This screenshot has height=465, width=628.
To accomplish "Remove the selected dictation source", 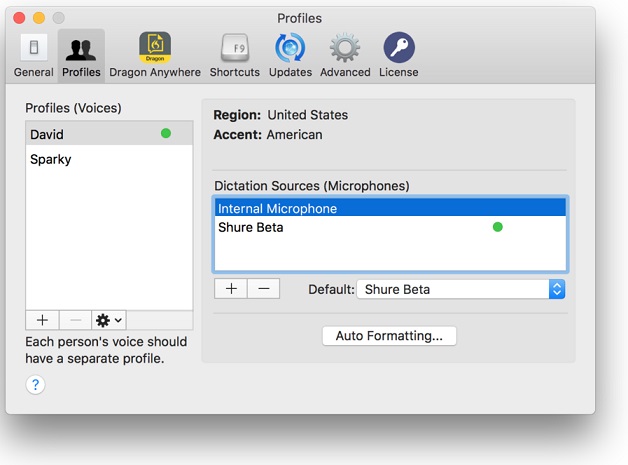I will pos(264,289).
